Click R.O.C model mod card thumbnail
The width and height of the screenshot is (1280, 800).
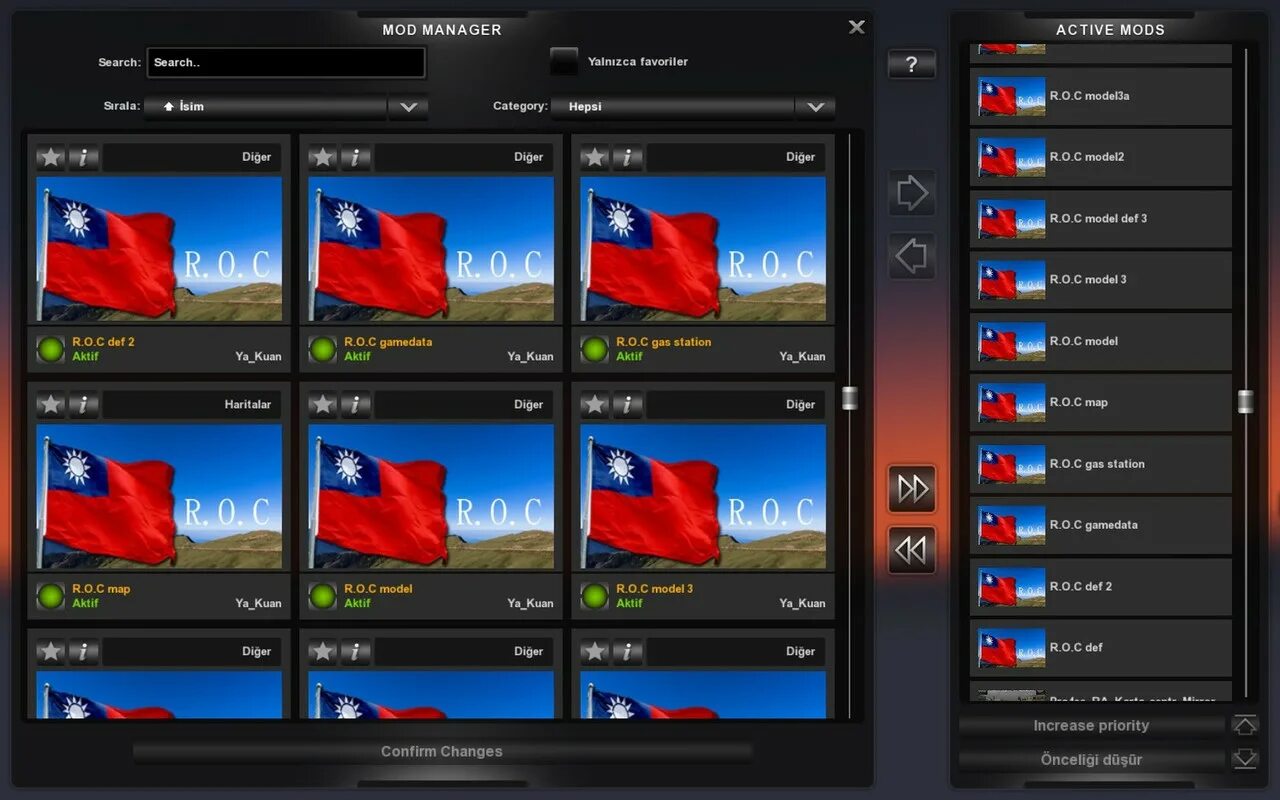click(431, 497)
